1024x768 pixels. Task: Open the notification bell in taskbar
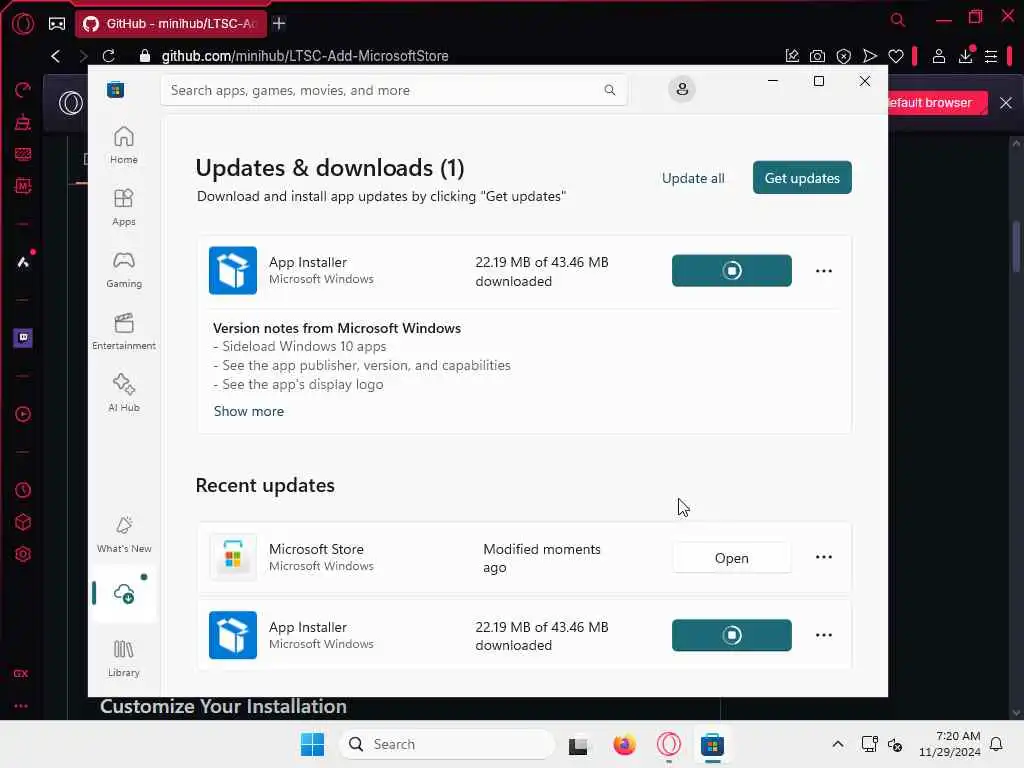(x=996, y=744)
